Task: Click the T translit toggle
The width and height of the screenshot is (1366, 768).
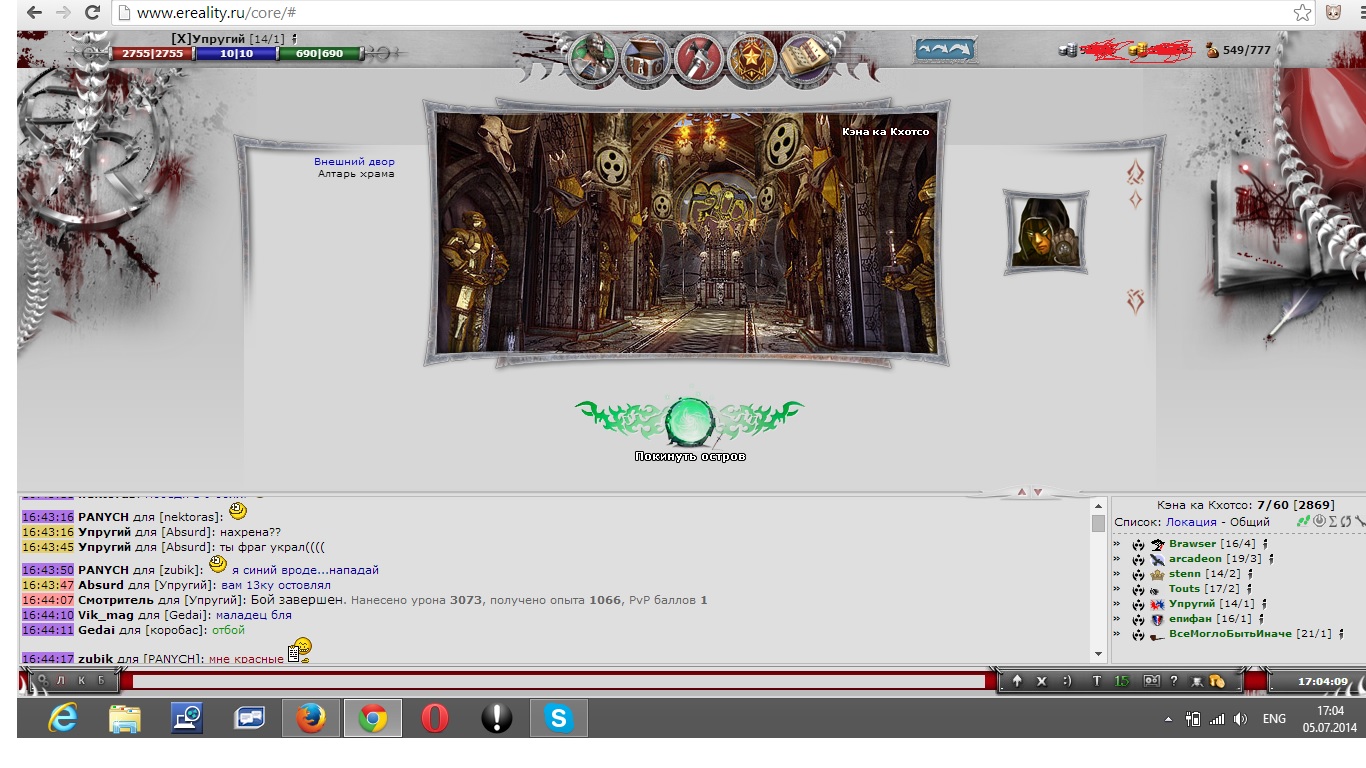Action: [1096, 681]
